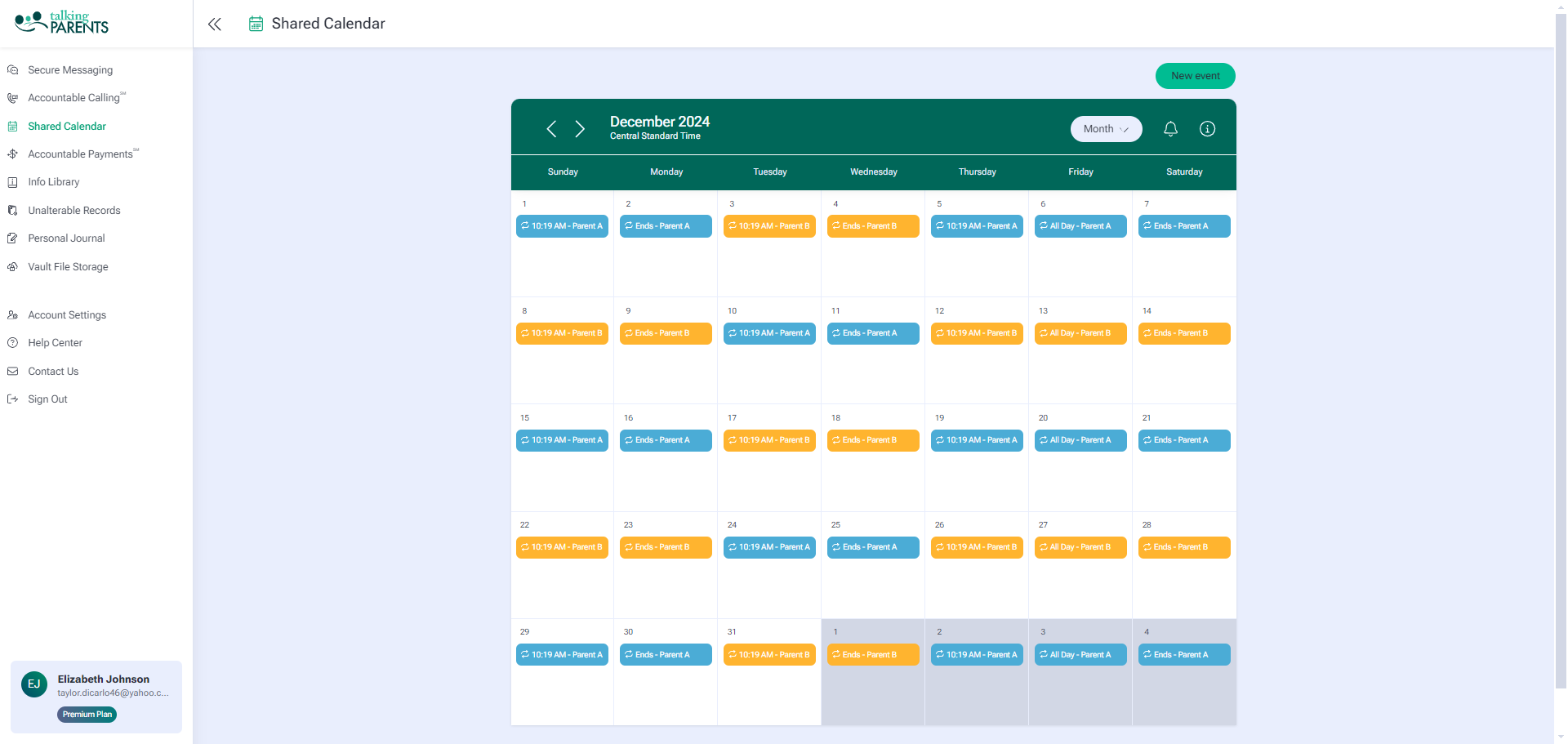This screenshot has width=1568, height=744.
Task: Select Shared Calendar in sidebar
Action: (67, 127)
